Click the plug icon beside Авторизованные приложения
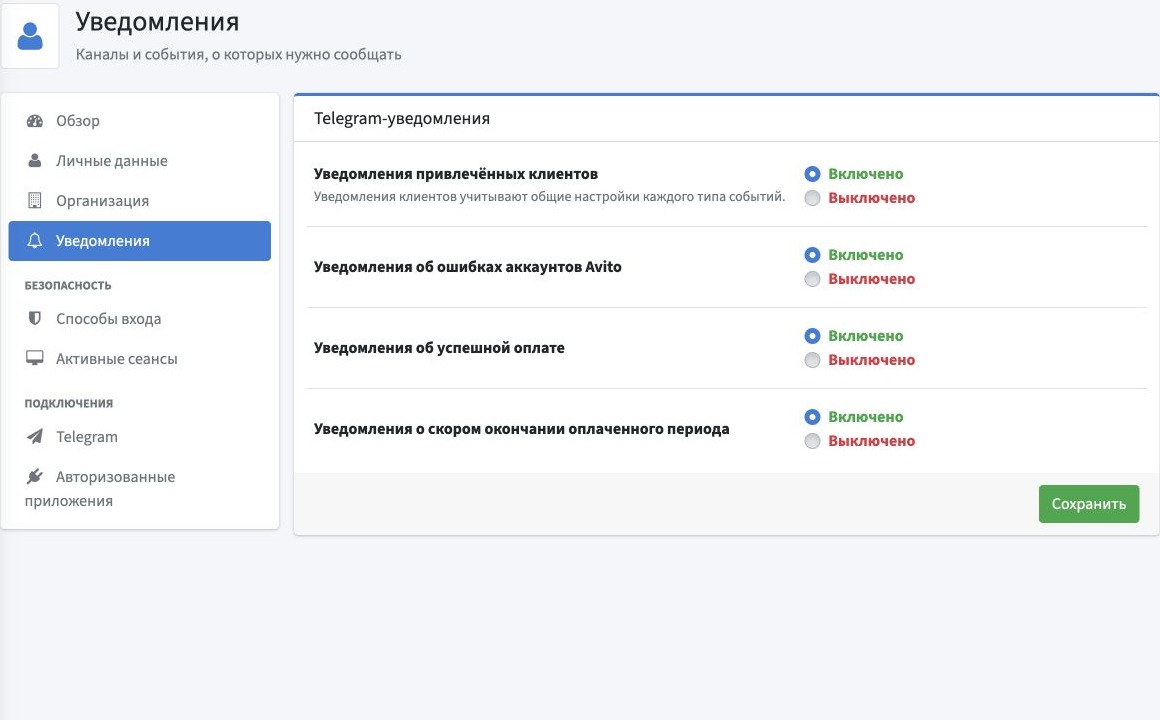The height and width of the screenshot is (720, 1160). (35, 477)
